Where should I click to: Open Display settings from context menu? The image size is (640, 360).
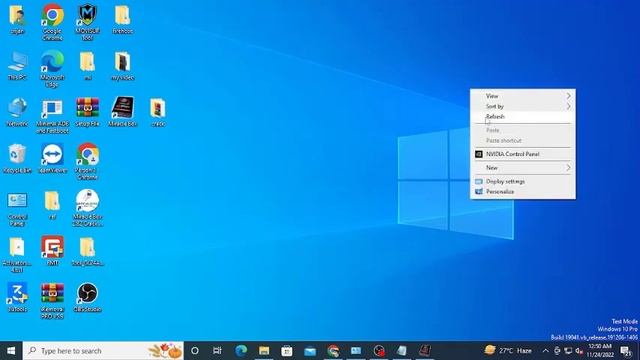tap(523, 181)
